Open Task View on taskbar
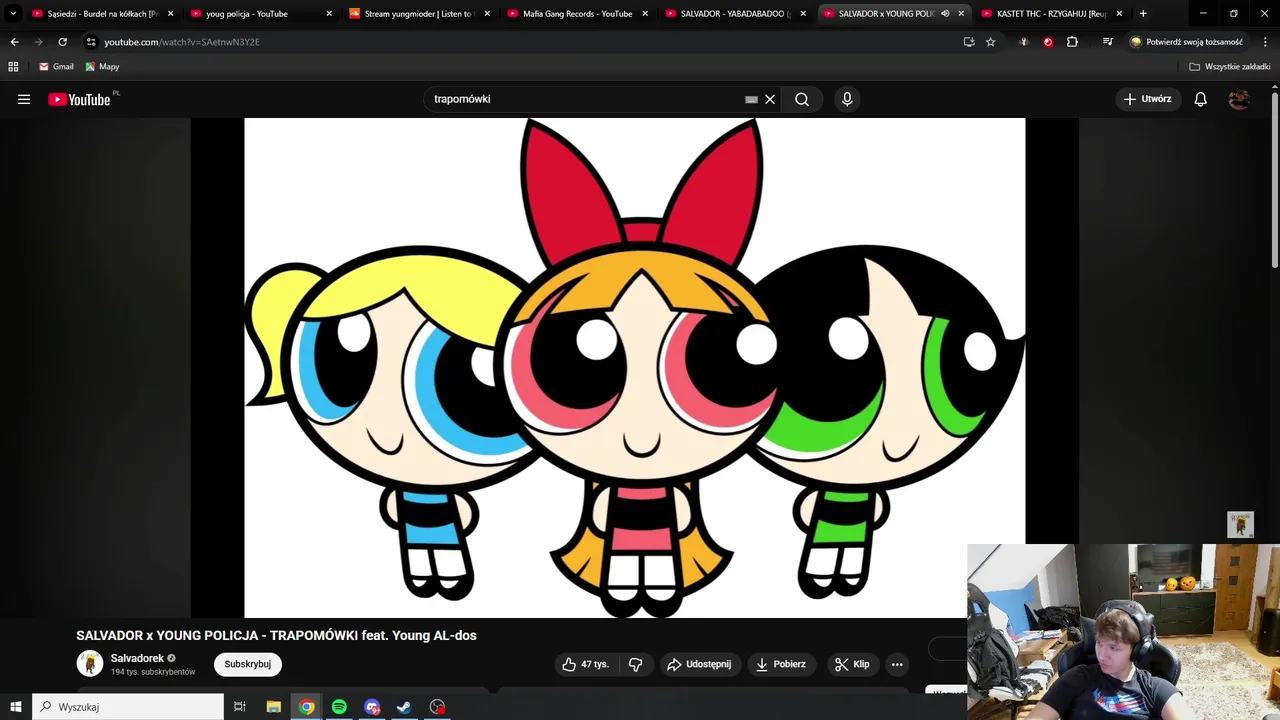This screenshot has height=720, width=1280. tap(240, 707)
